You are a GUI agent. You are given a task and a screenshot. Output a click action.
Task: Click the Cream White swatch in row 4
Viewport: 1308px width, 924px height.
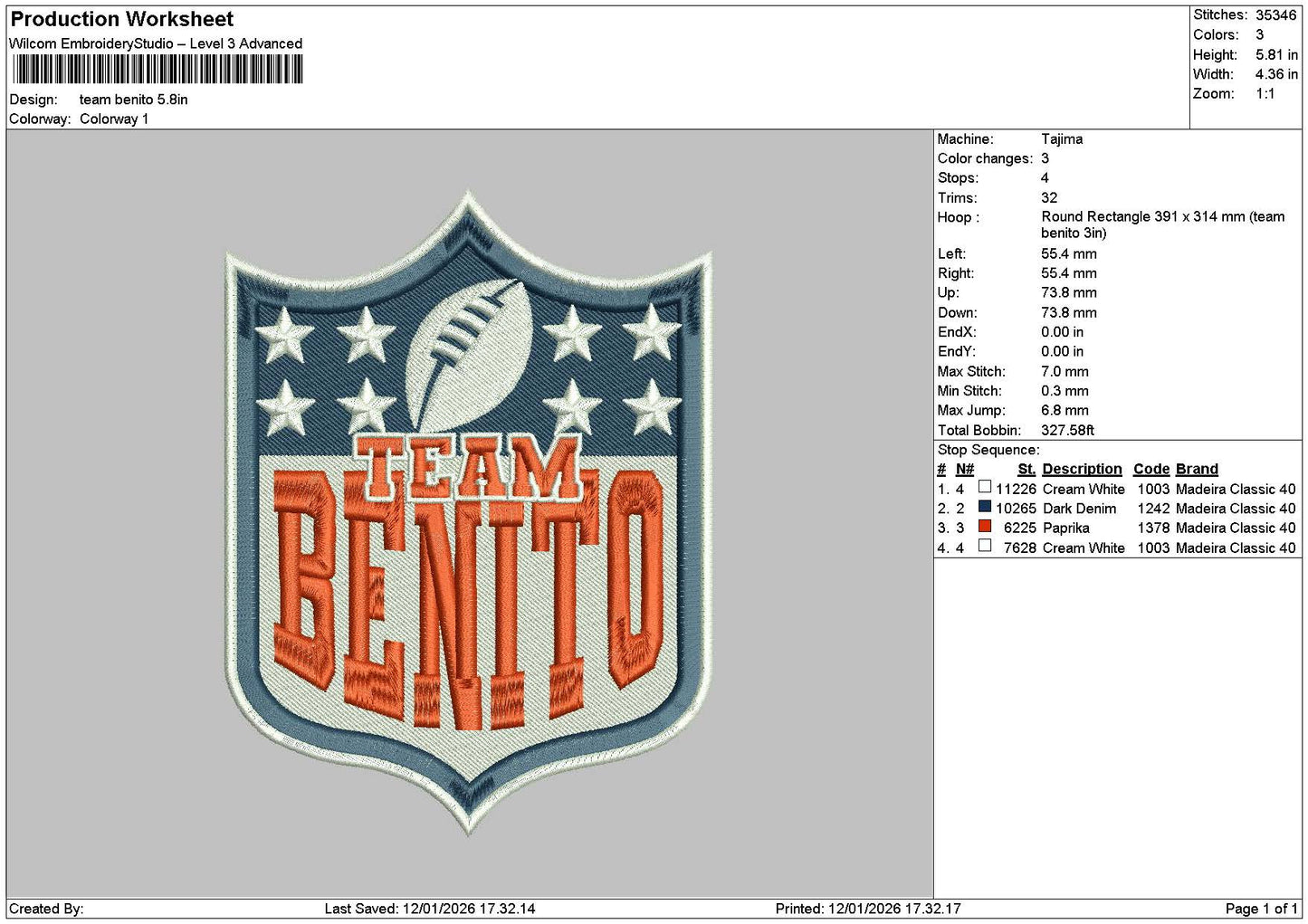point(985,546)
